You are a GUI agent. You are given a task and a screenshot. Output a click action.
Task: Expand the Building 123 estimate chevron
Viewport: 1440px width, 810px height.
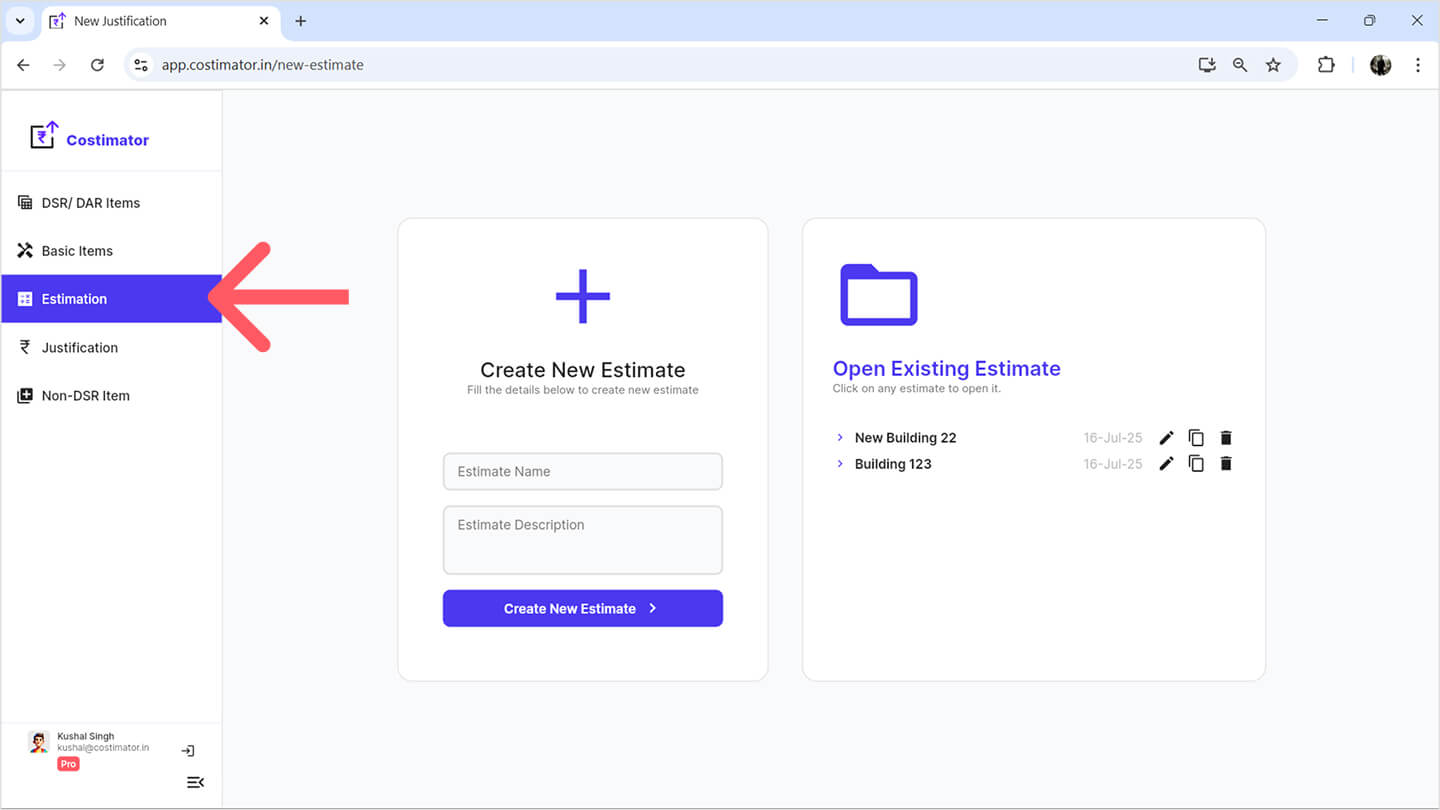[x=840, y=464]
